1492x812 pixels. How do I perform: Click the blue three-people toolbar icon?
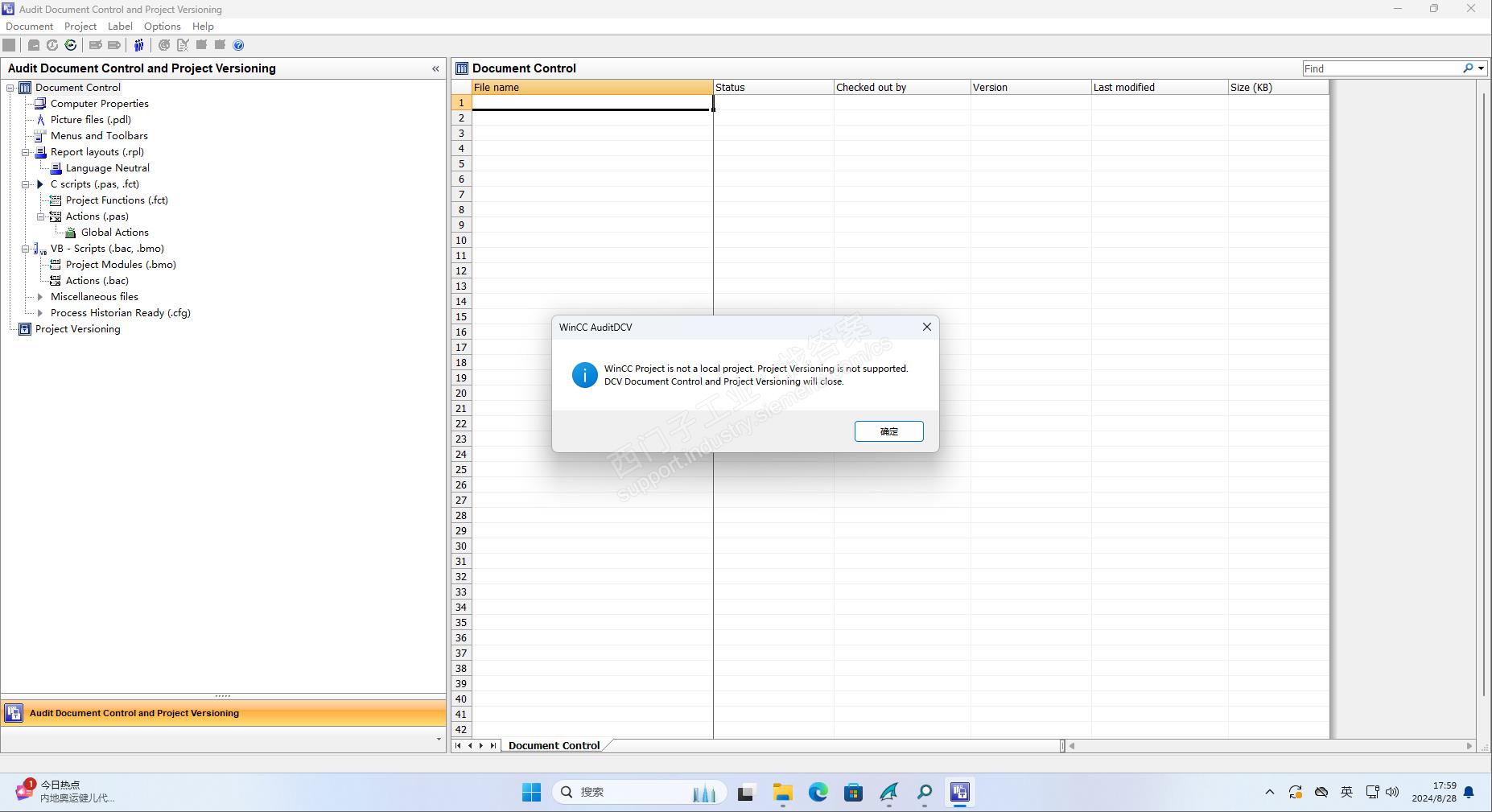click(138, 45)
